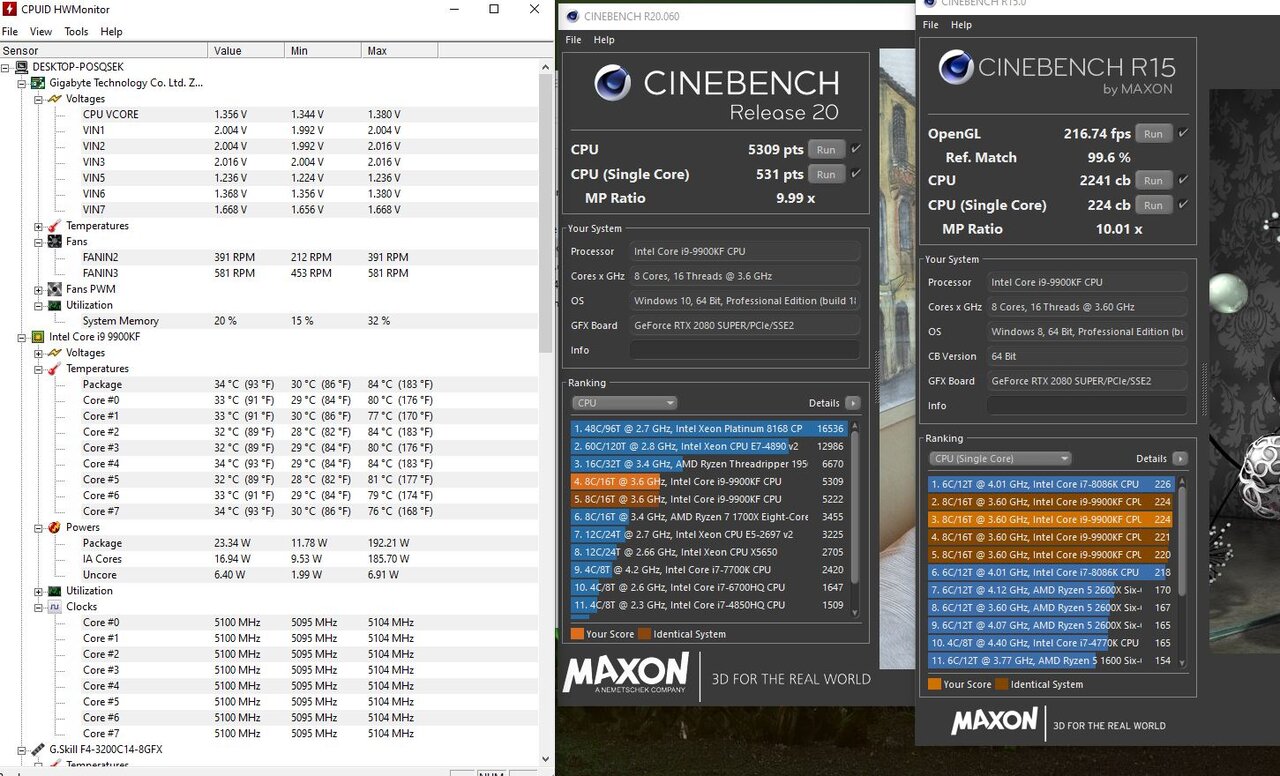This screenshot has width=1280, height=776.
Task: Collapse the Gigabyte Technology node
Action: click(23, 83)
